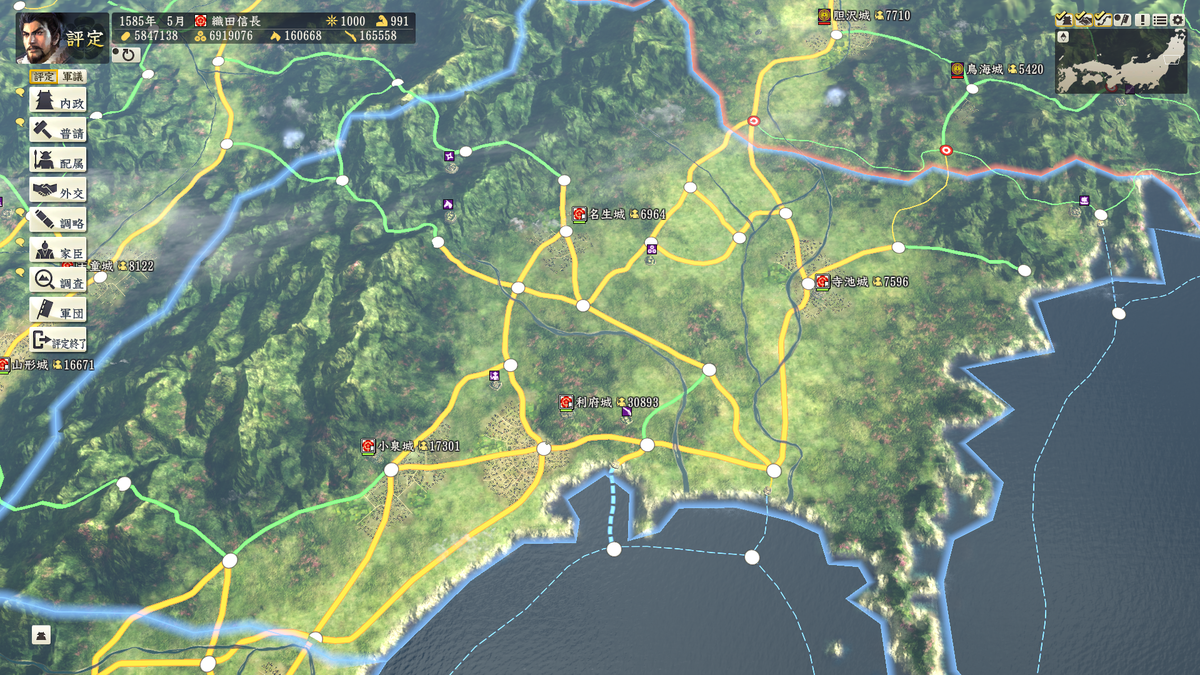
Task: Open the 調略 scheming menu
Action: click(58, 220)
